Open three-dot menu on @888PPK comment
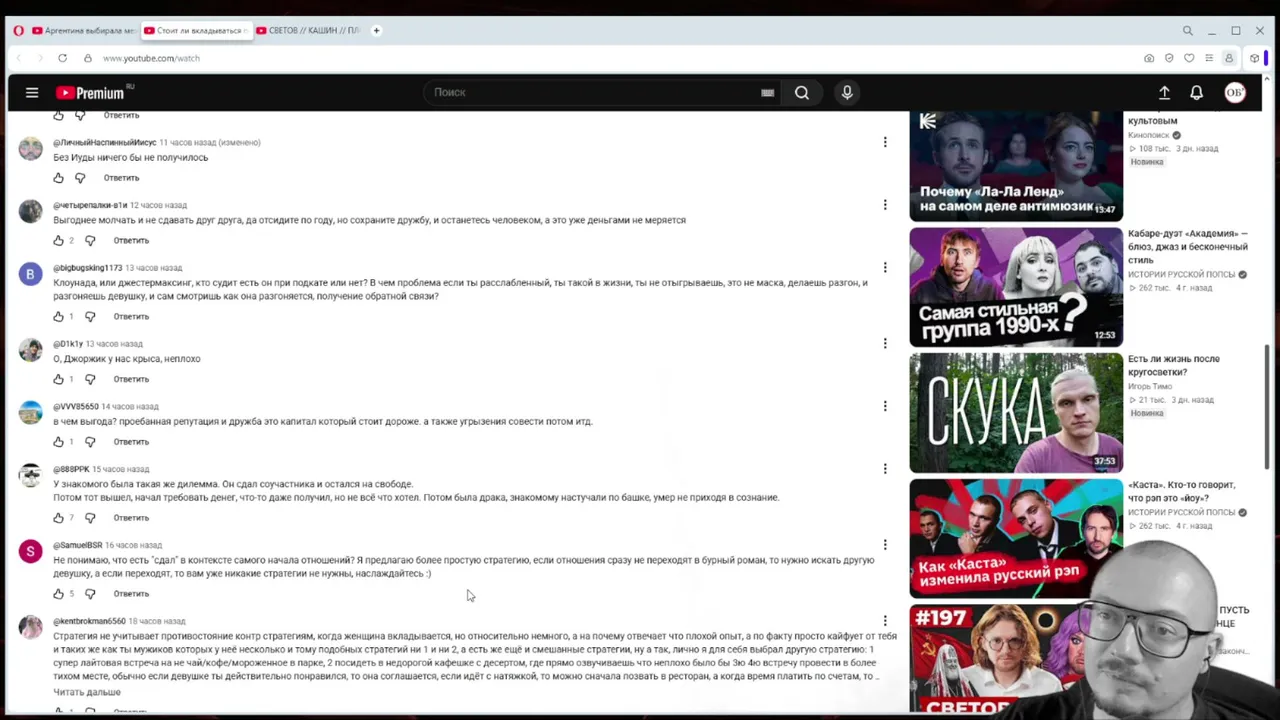 (885, 469)
